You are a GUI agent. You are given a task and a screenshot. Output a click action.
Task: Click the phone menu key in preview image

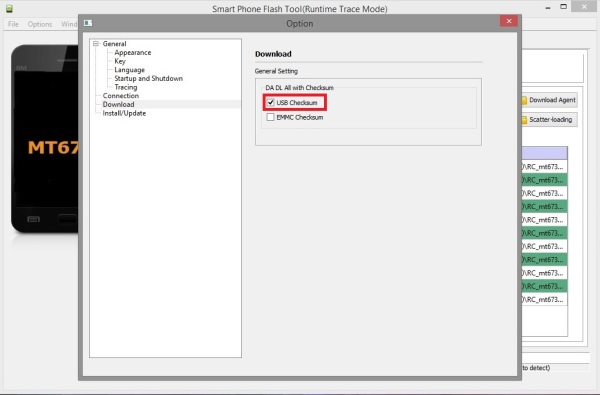point(33,219)
